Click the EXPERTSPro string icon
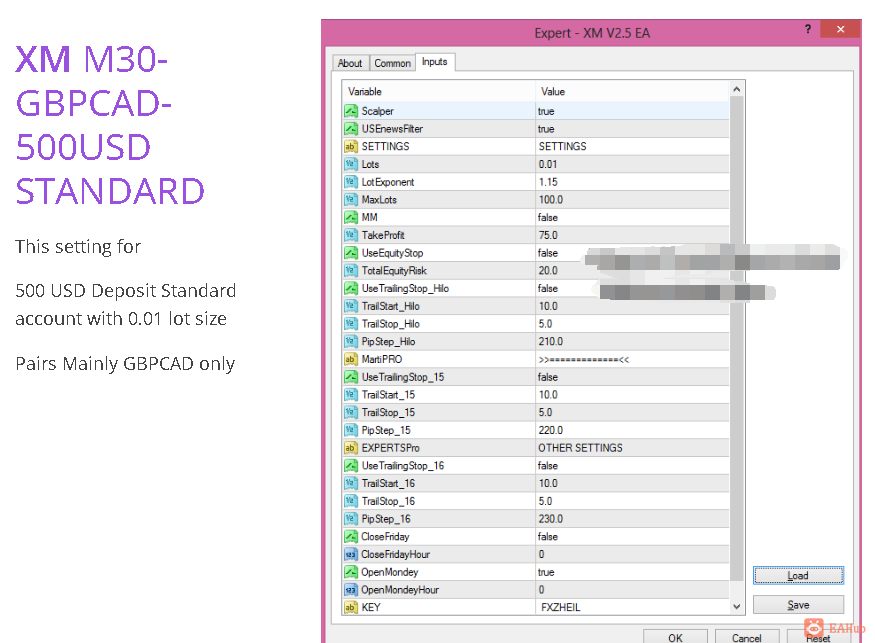The width and height of the screenshot is (875, 643). coord(350,448)
